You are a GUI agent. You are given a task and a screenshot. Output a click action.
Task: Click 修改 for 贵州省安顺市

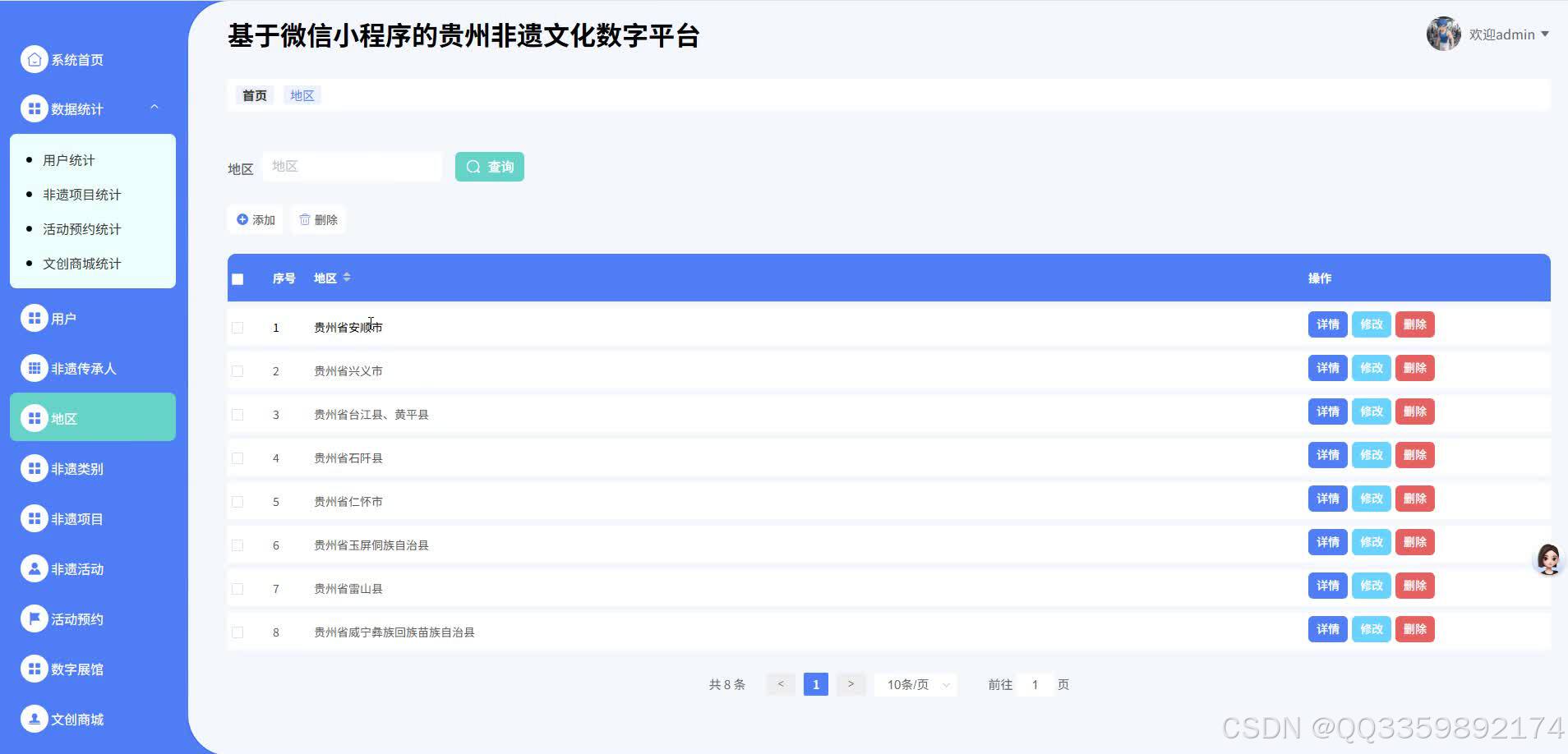(1371, 324)
